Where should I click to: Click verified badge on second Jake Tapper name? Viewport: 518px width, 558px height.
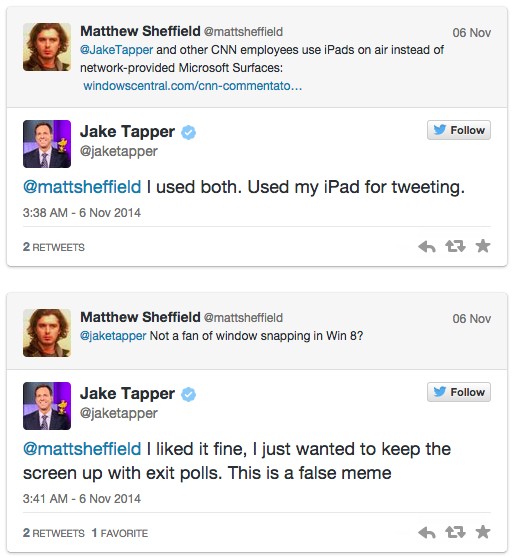pos(189,394)
